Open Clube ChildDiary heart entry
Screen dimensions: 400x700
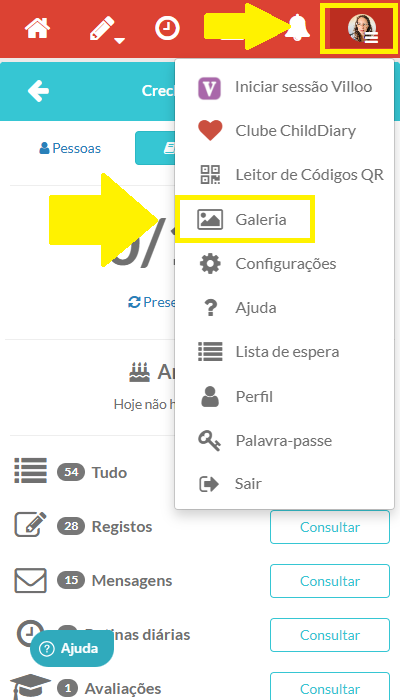(284, 131)
